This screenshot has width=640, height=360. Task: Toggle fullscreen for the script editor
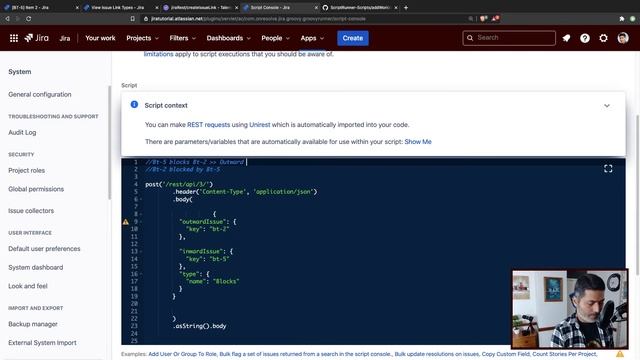click(x=608, y=169)
